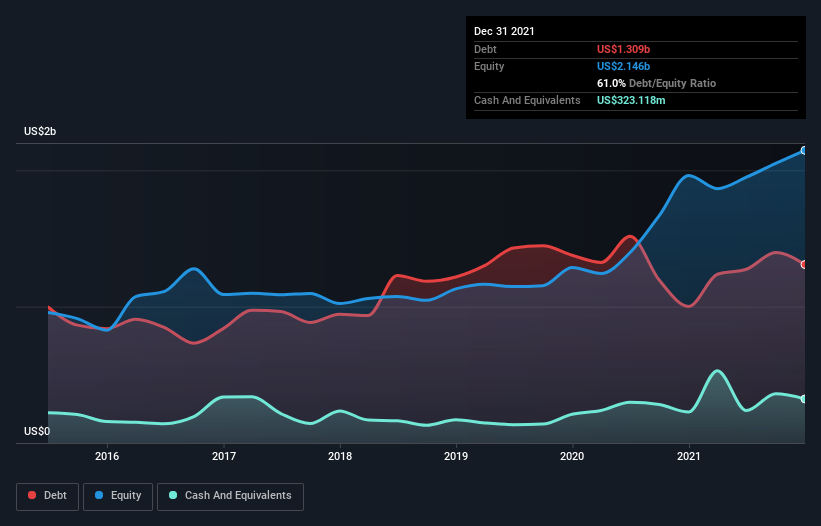Toggle the Cash And Equivalents legend button
821x526 pixels.
click(230, 496)
